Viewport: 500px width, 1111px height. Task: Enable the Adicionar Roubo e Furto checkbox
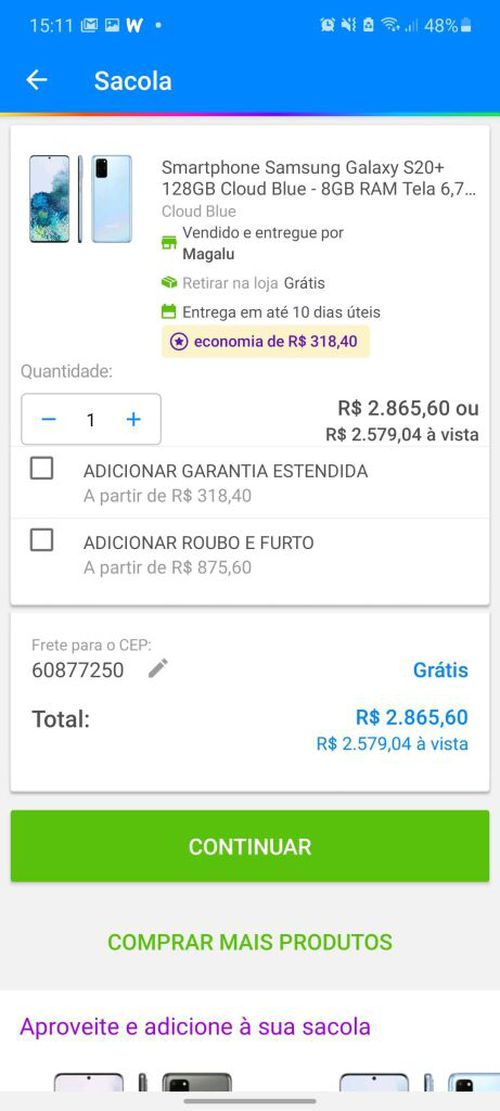click(42, 540)
